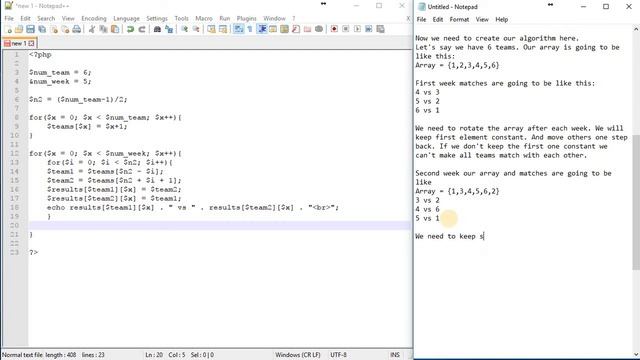Open the Edit menu in Untitled Notepad
This screenshot has height=360, width=640.
click(438, 19)
